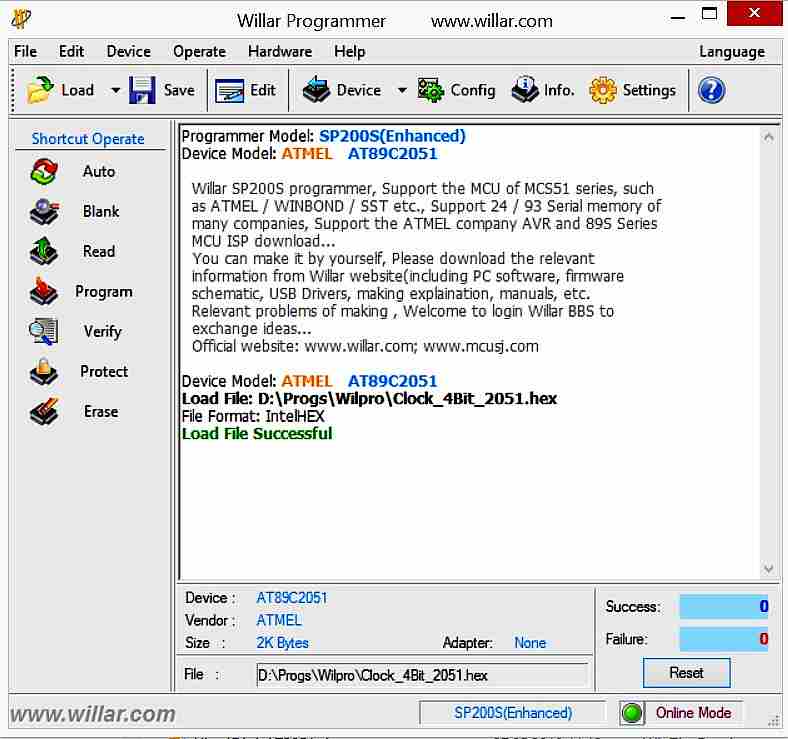Click the Read shortcut label
Image resolution: width=788 pixels, height=739 pixels.
point(99,251)
